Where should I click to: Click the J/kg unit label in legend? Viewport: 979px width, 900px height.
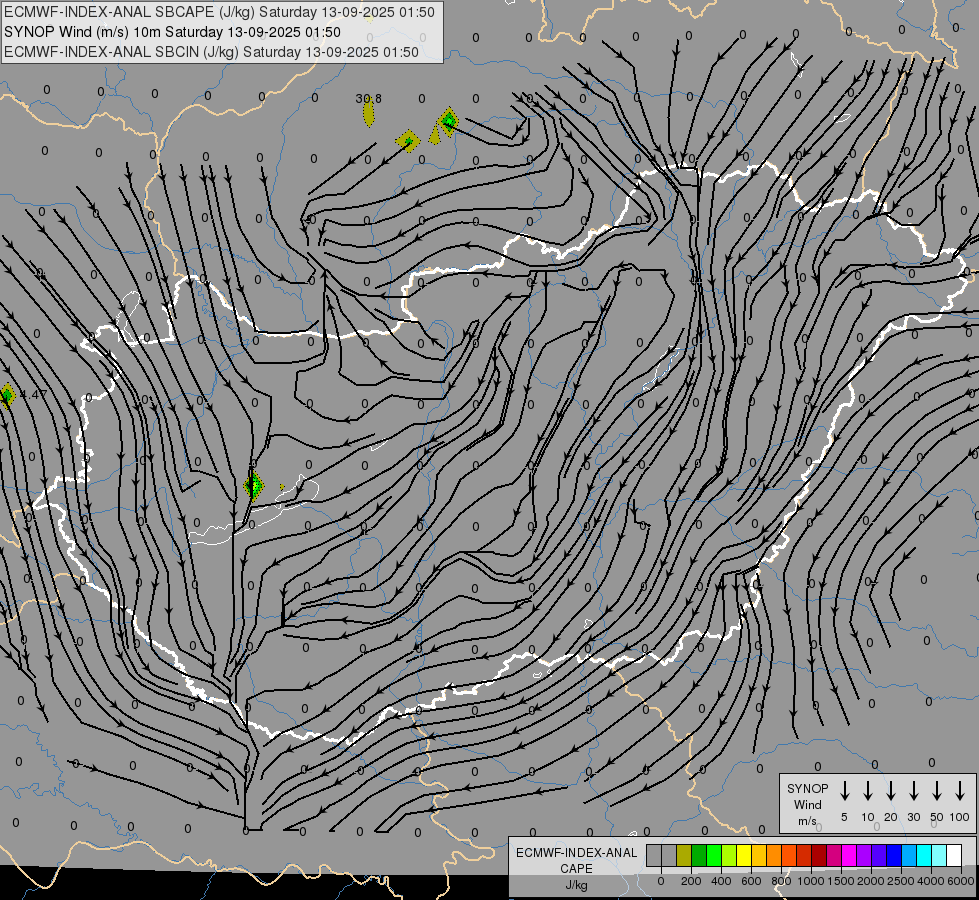(x=576, y=885)
